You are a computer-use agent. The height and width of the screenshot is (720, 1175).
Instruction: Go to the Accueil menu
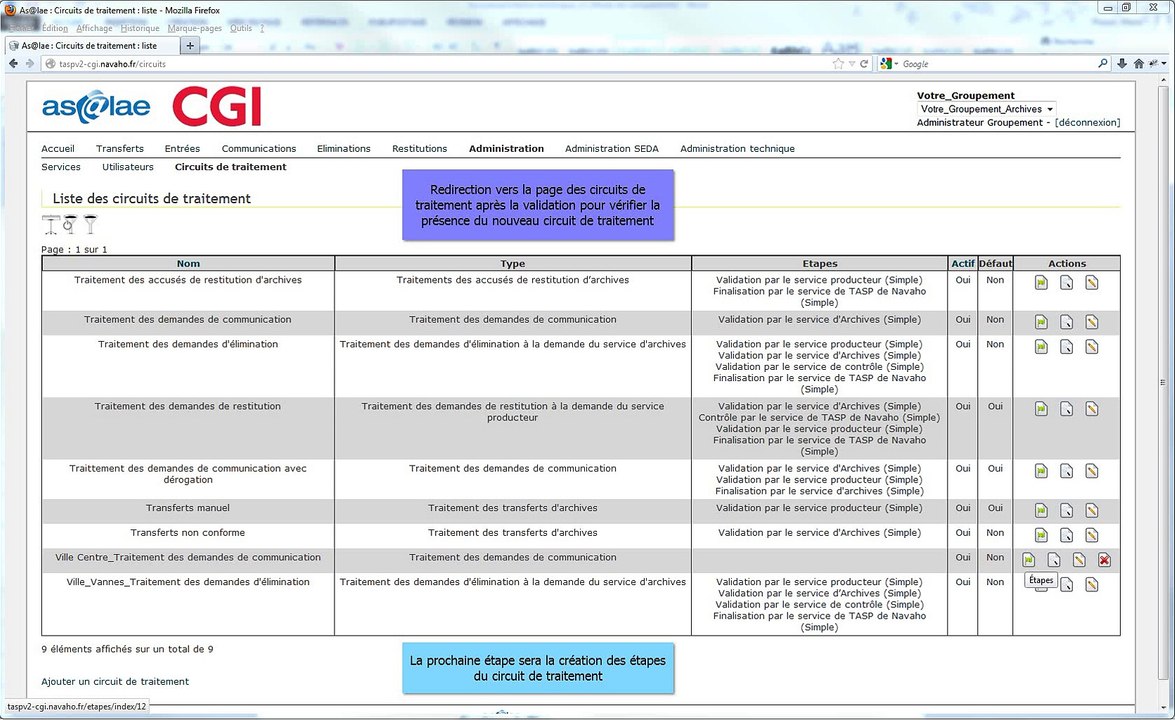58,148
